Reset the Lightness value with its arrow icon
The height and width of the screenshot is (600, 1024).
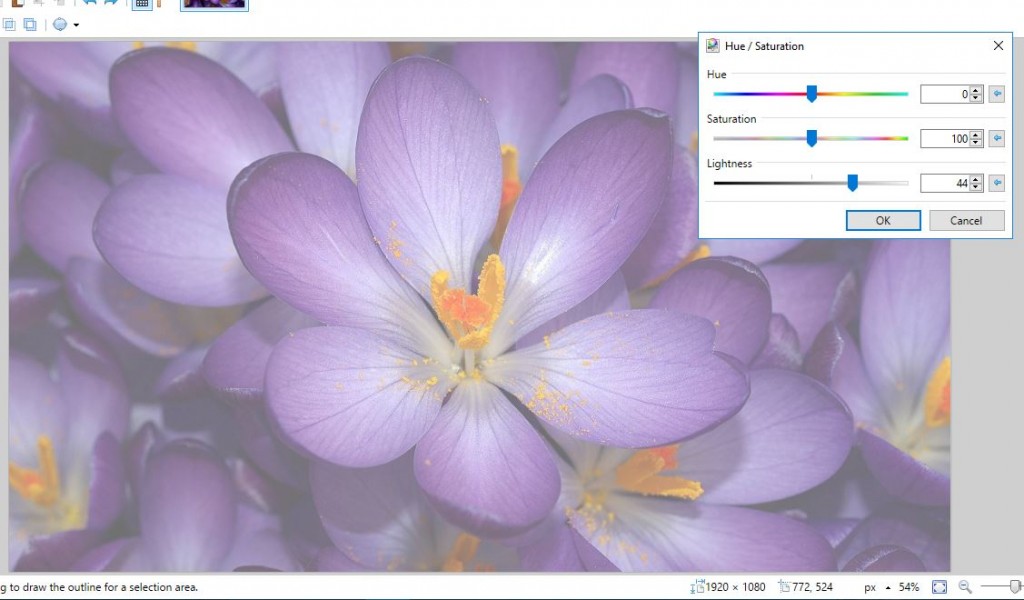(996, 183)
